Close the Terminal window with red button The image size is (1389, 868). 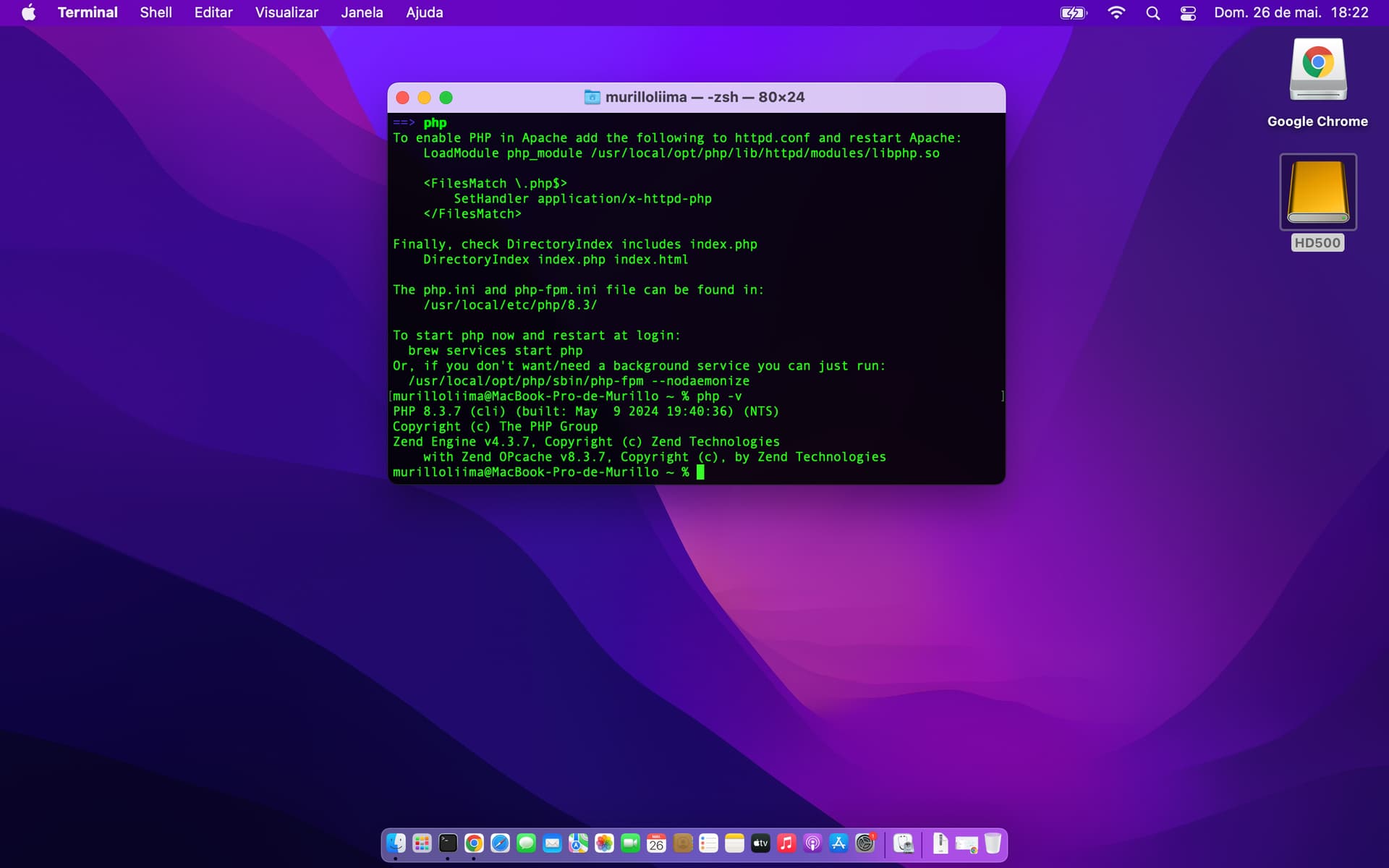(x=403, y=98)
